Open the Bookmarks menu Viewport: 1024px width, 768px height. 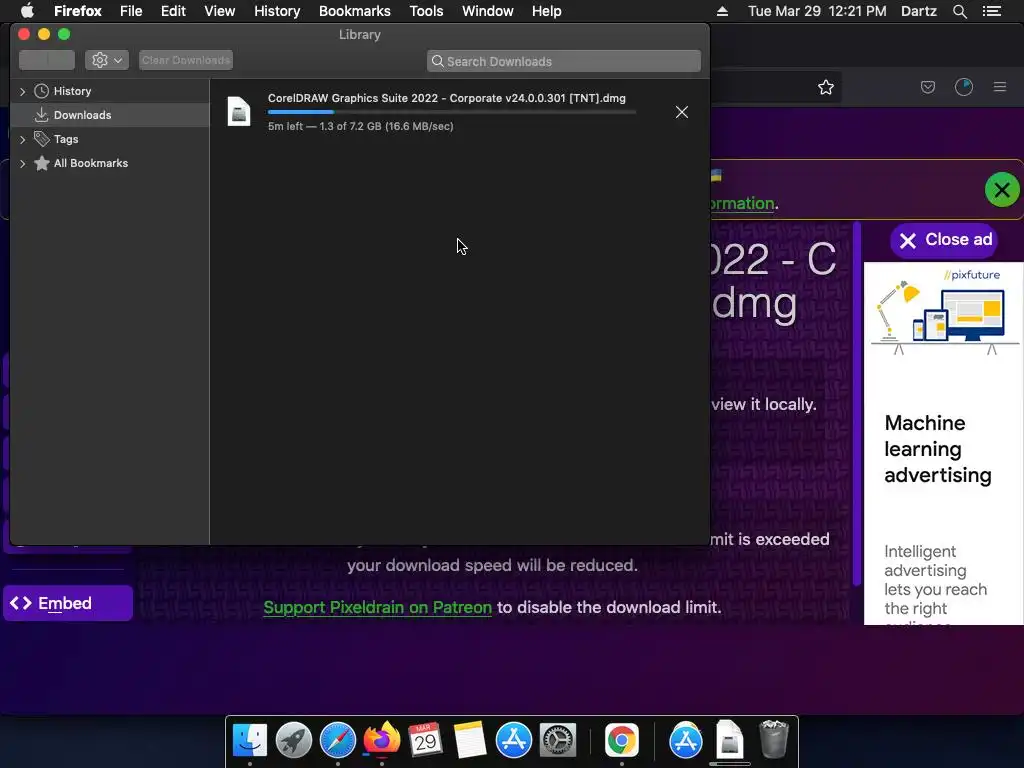point(355,11)
